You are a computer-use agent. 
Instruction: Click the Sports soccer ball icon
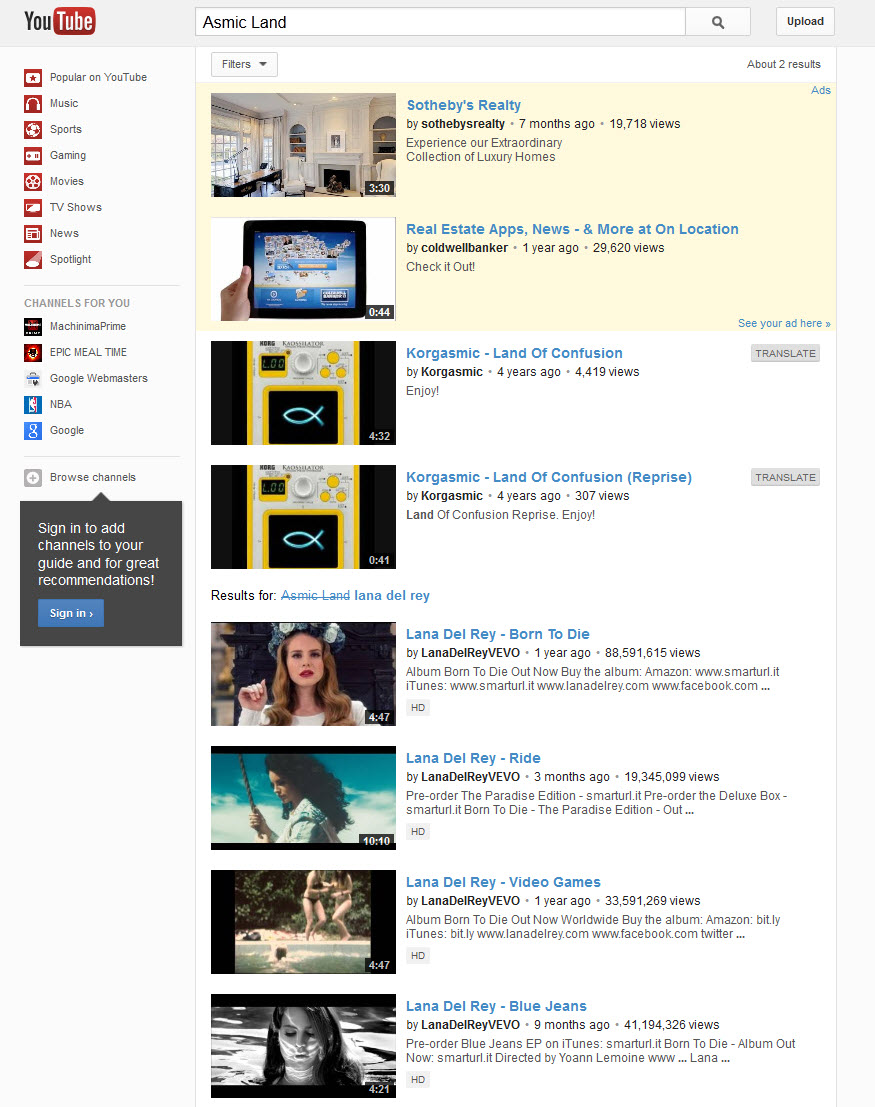32,129
